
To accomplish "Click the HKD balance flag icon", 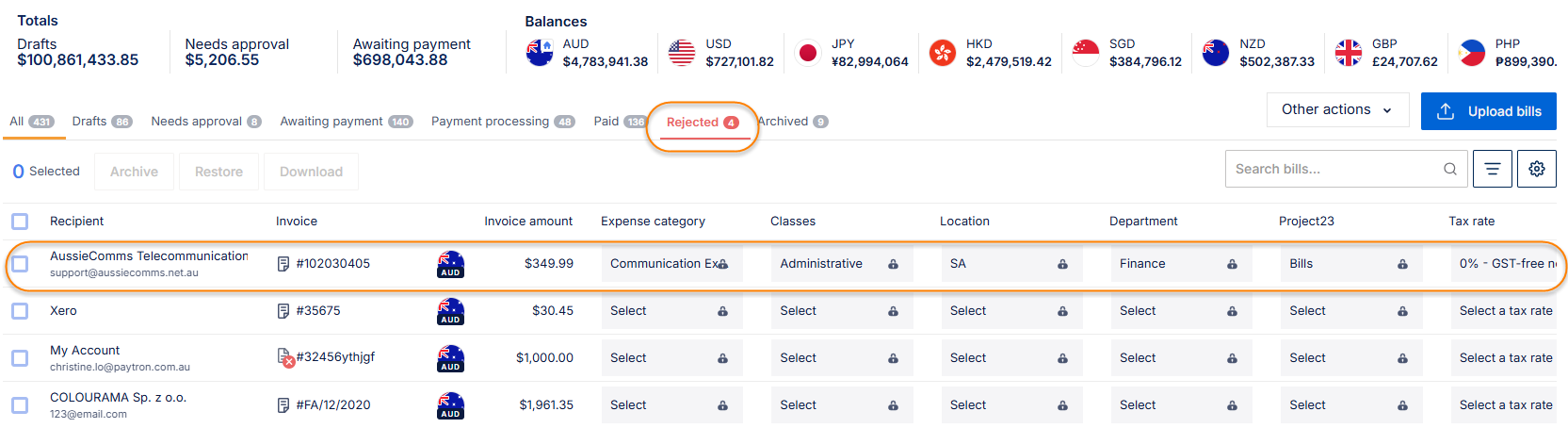I will click(942, 53).
